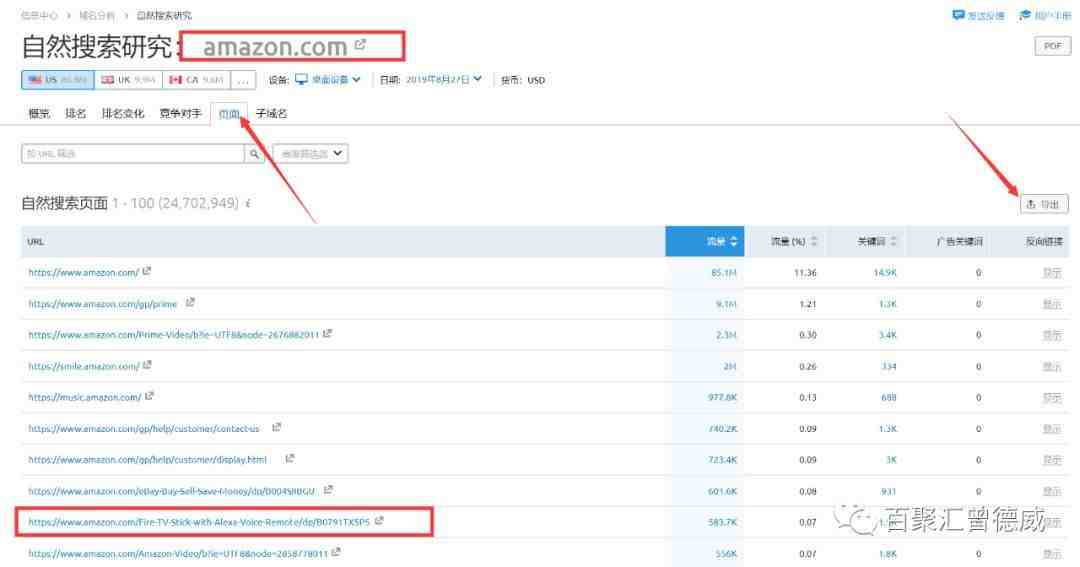Screen dimensions: 1080x567
Task: Open external link icon next to https://www.amazon.com/
Action: tap(147, 271)
